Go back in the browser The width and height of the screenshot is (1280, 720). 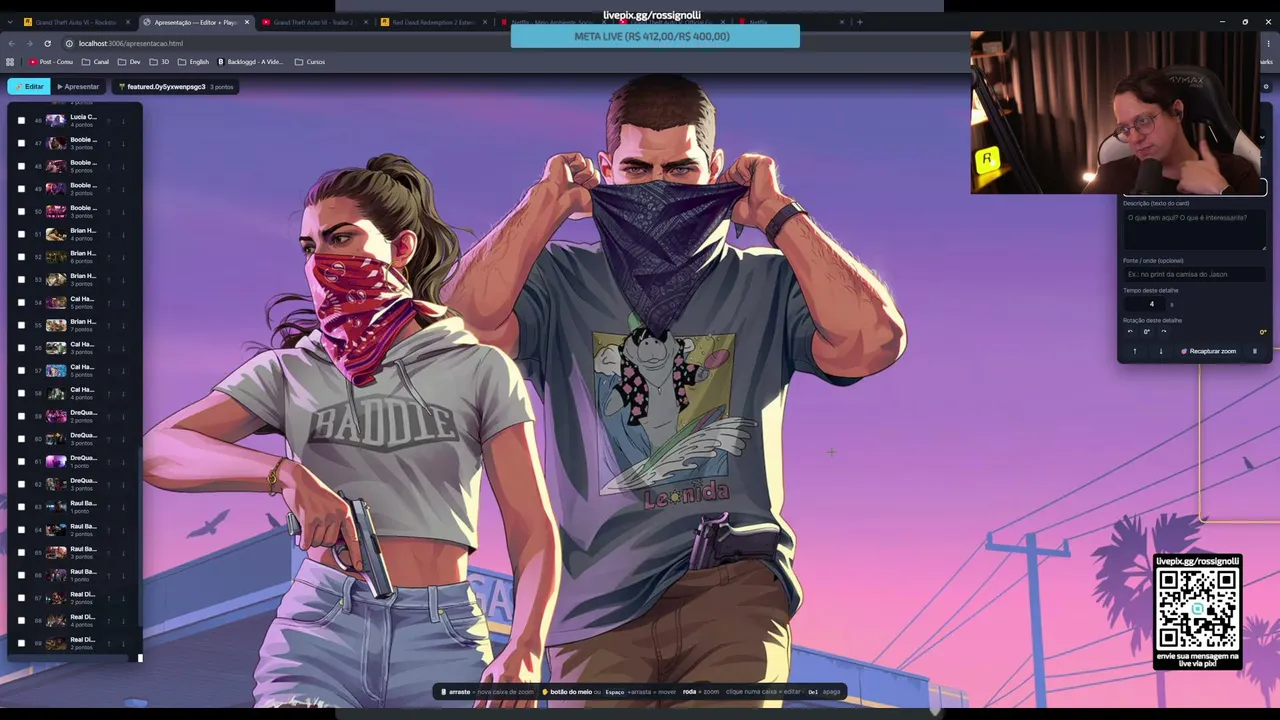[11, 43]
